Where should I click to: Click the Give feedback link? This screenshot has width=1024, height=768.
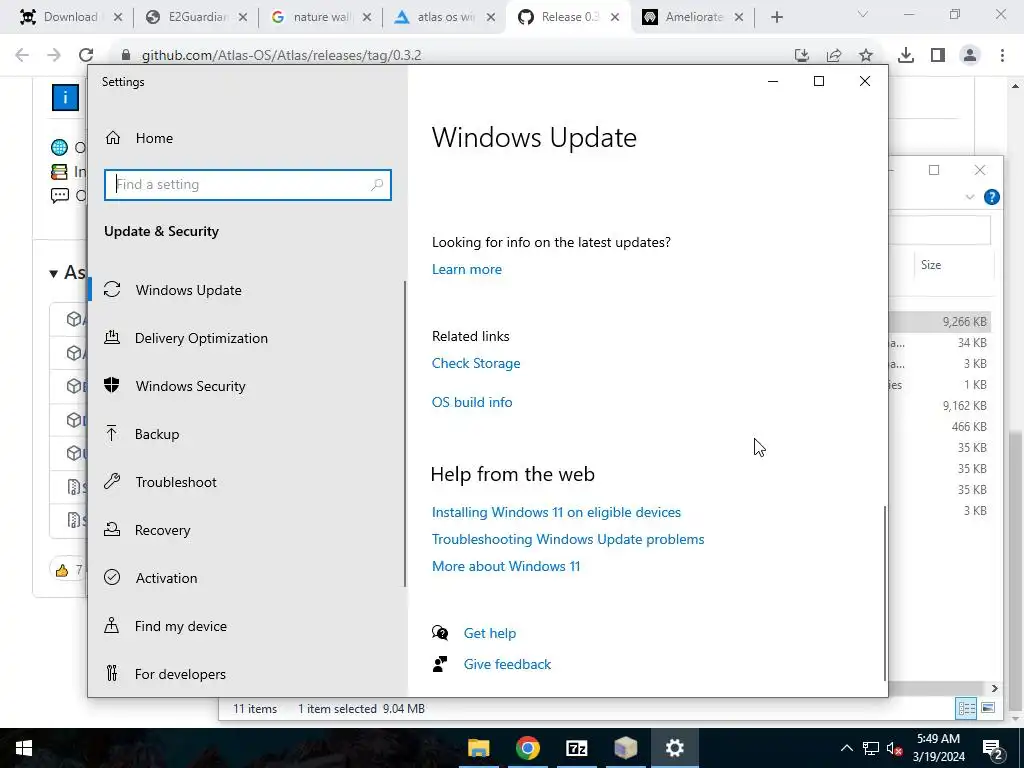pos(507,664)
